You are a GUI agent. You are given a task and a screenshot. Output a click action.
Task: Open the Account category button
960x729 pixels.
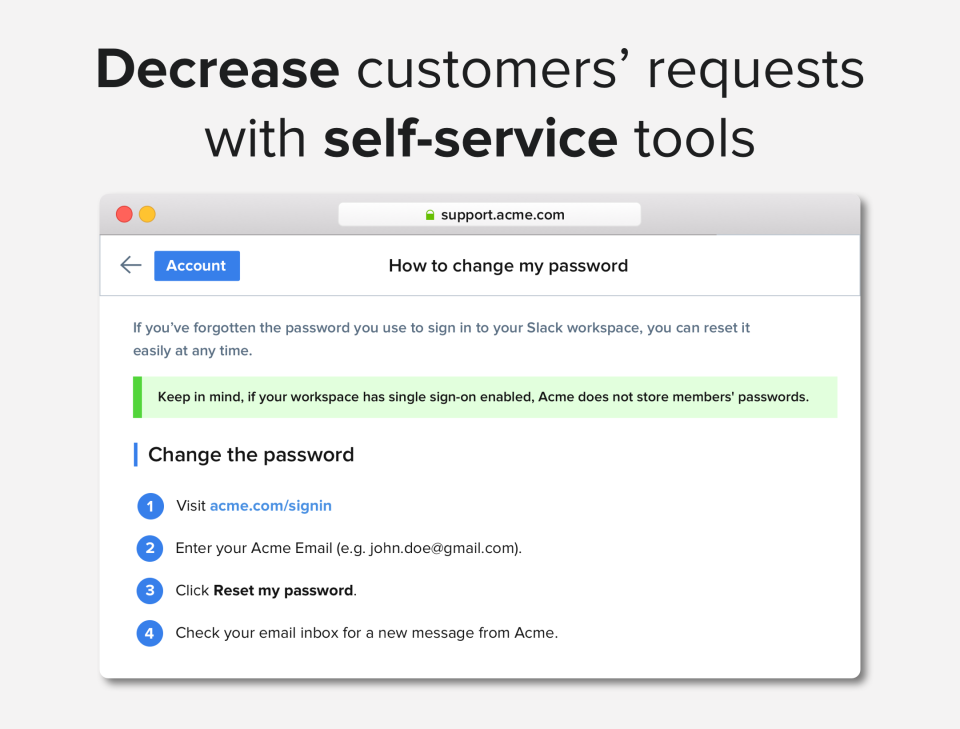196,265
